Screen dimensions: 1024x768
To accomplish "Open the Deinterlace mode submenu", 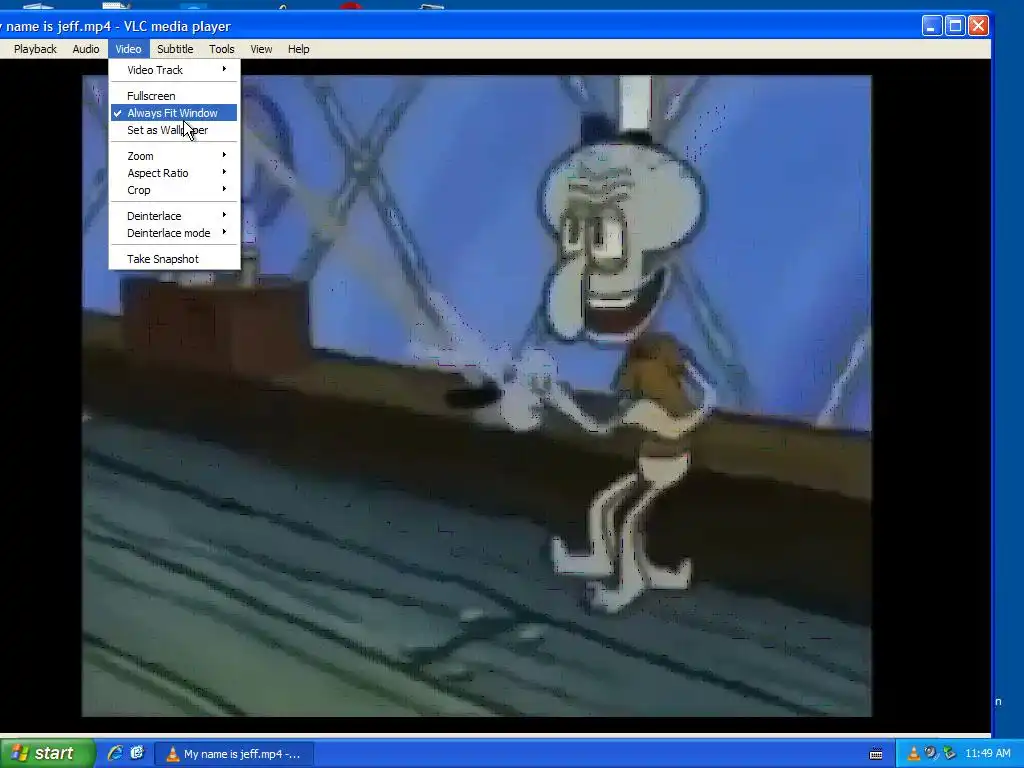I will (174, 233).
